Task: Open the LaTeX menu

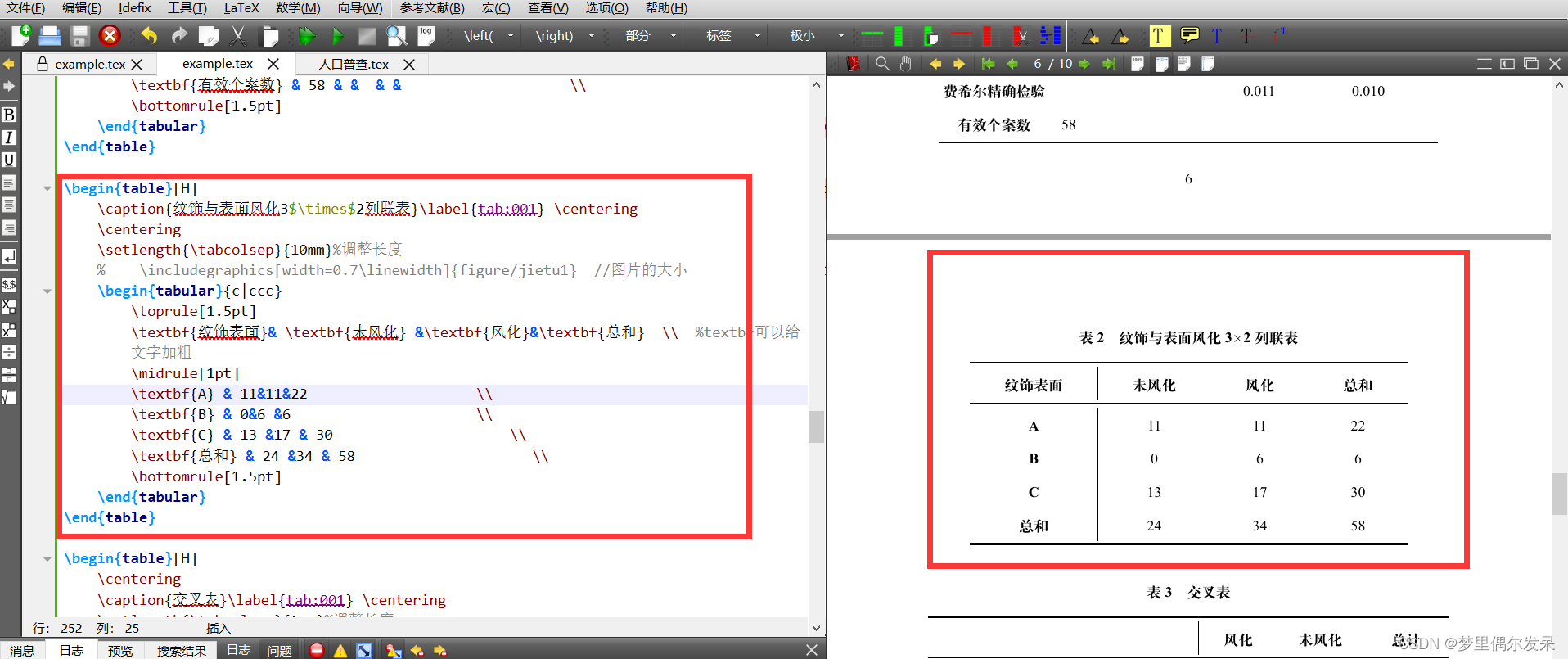Action: click(x=241, y=8)
